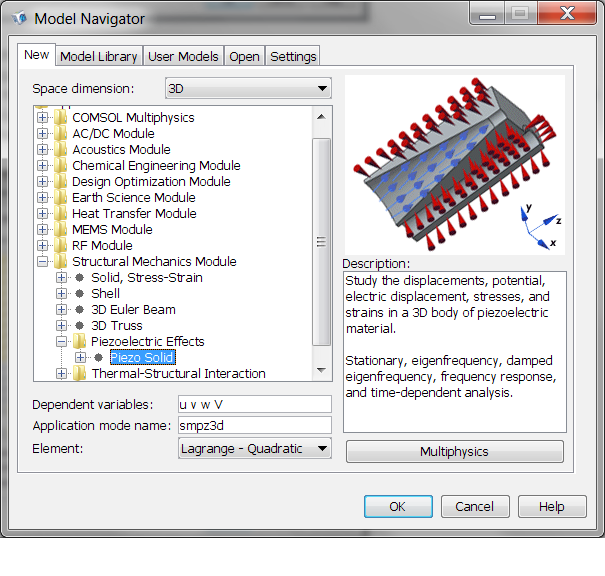605x576 pixels.
Task: Switch to the New tab
Action: 37,55
